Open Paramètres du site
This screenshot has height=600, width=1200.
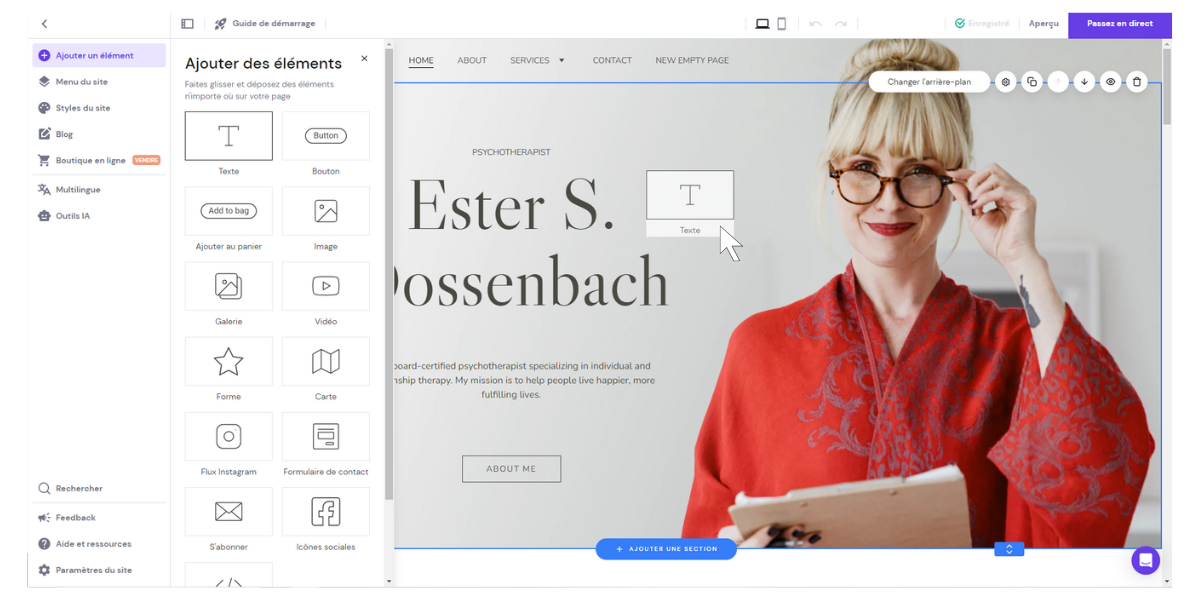(x=99, y=570)
